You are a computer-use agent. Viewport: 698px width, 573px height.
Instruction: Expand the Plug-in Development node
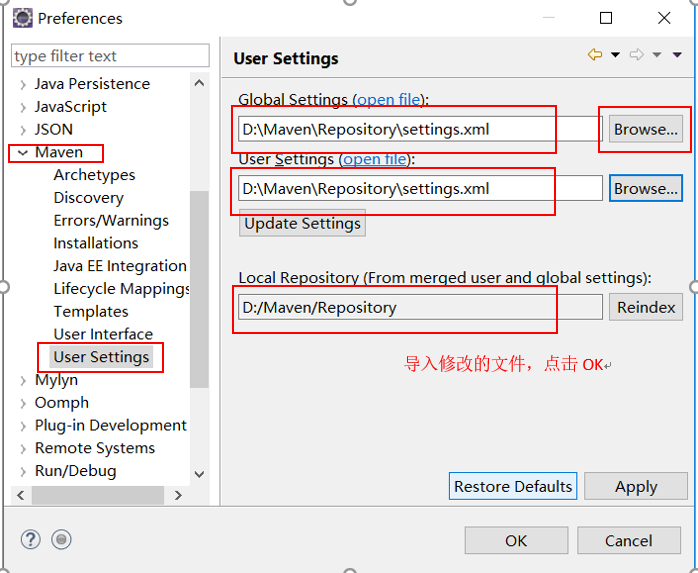[x=23, y=426]
